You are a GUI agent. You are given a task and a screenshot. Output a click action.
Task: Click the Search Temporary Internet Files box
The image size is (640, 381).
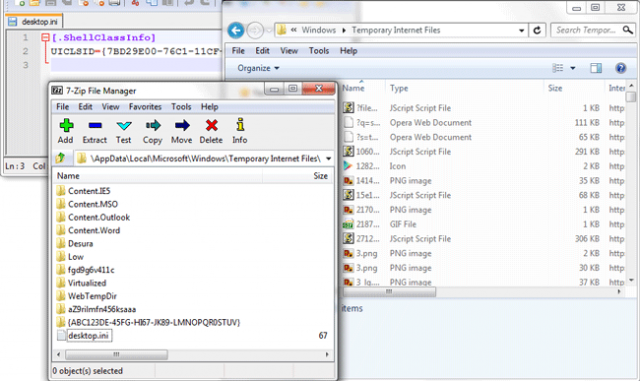coord(586,30)
